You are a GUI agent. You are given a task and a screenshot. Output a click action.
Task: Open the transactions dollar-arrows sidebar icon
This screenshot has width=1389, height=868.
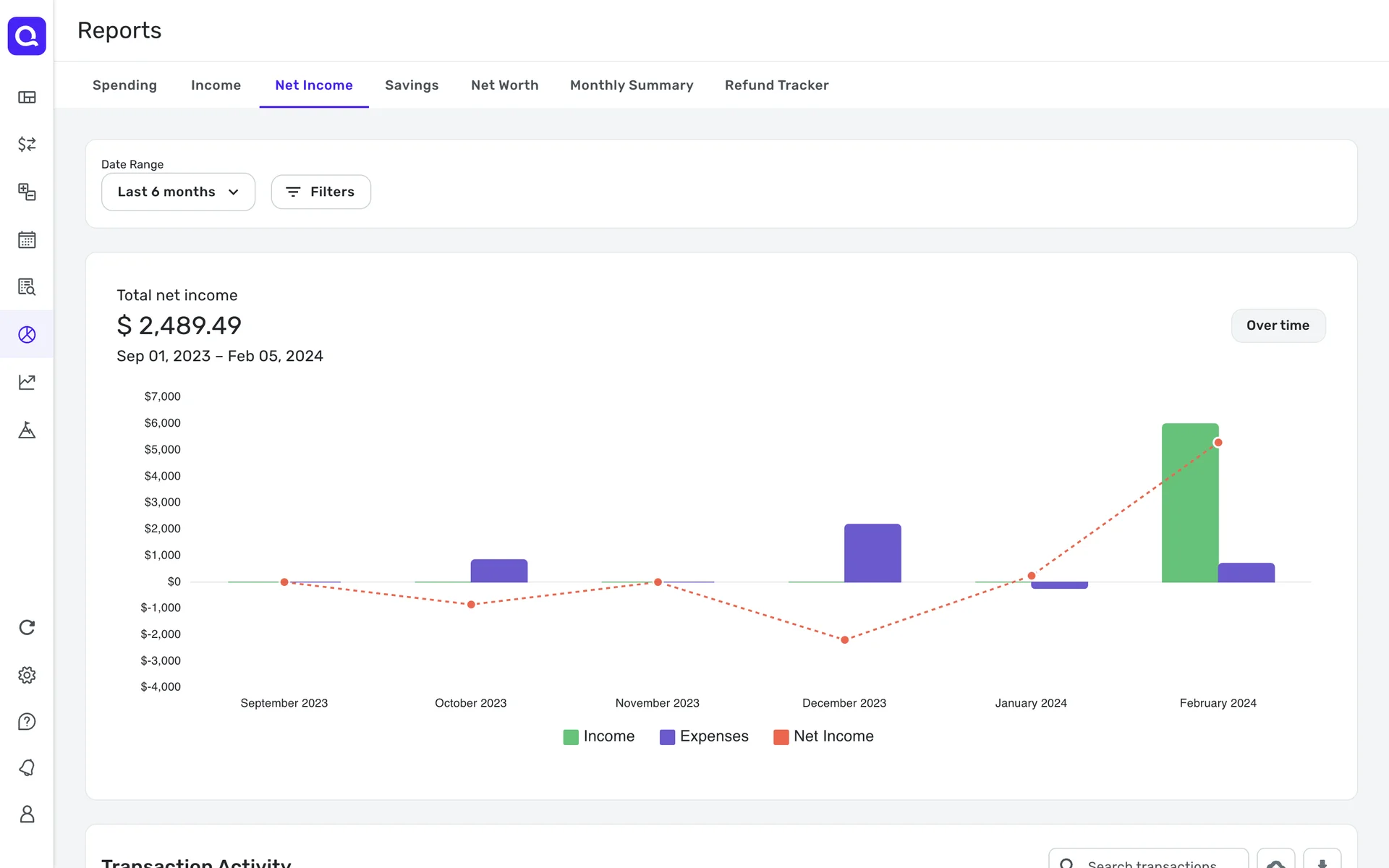(27, 144)
